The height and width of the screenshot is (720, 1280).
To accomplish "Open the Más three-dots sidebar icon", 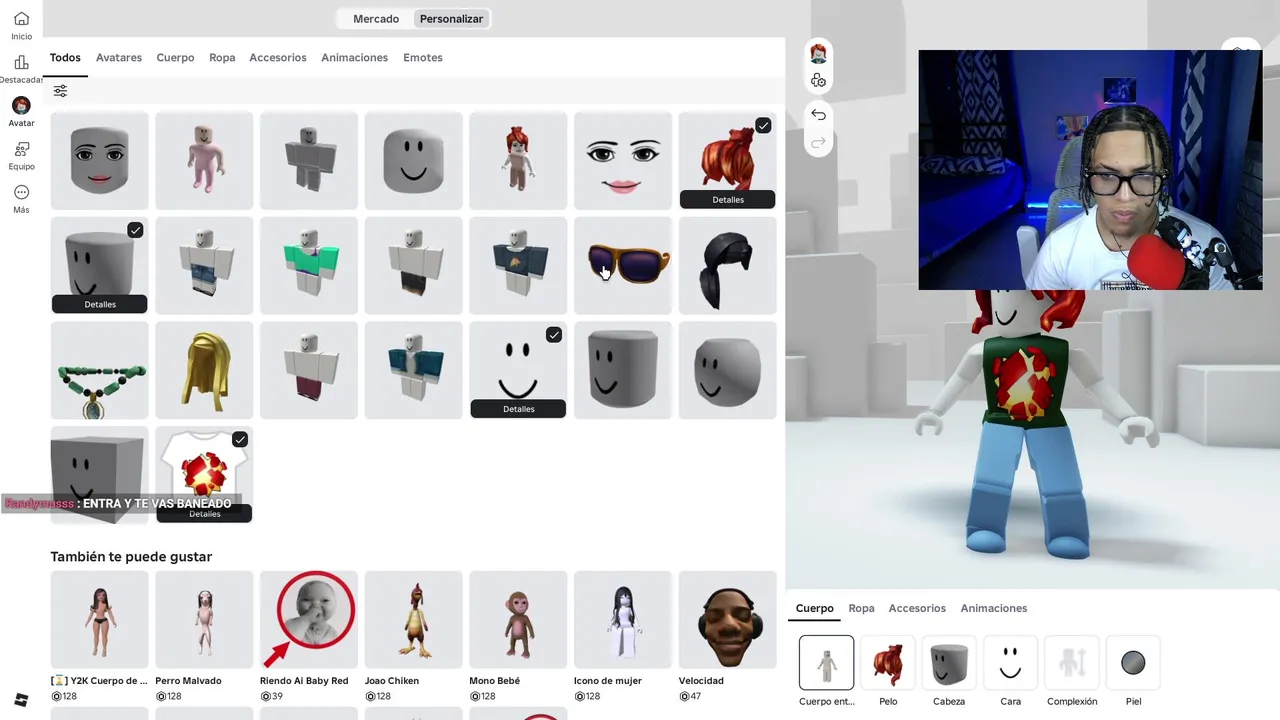I will (21, 192).
